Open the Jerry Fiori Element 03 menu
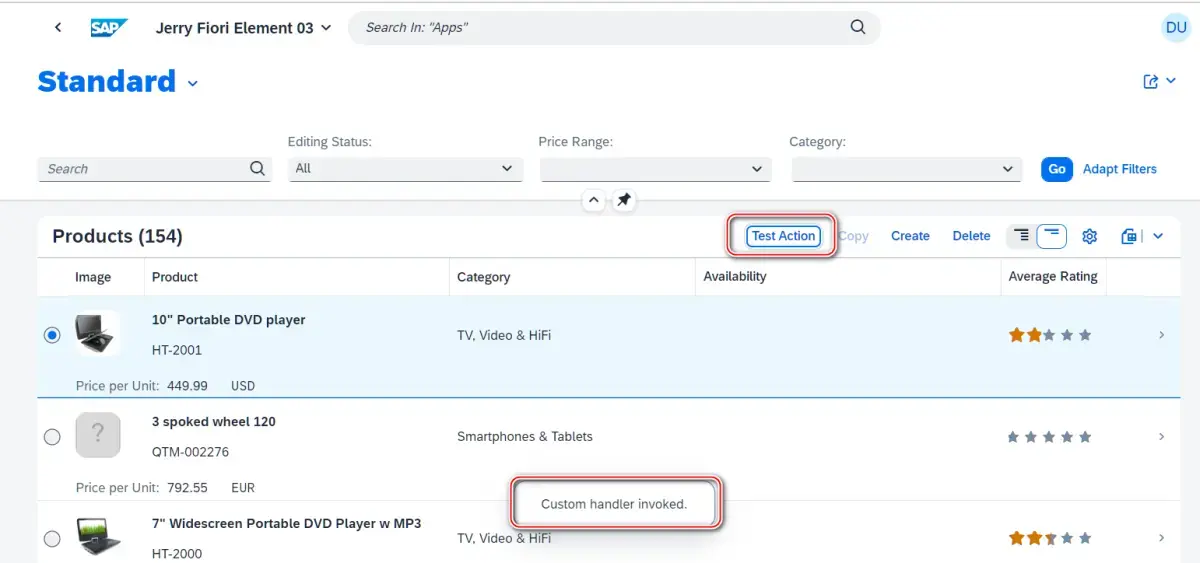 click(x=243, y=28)
